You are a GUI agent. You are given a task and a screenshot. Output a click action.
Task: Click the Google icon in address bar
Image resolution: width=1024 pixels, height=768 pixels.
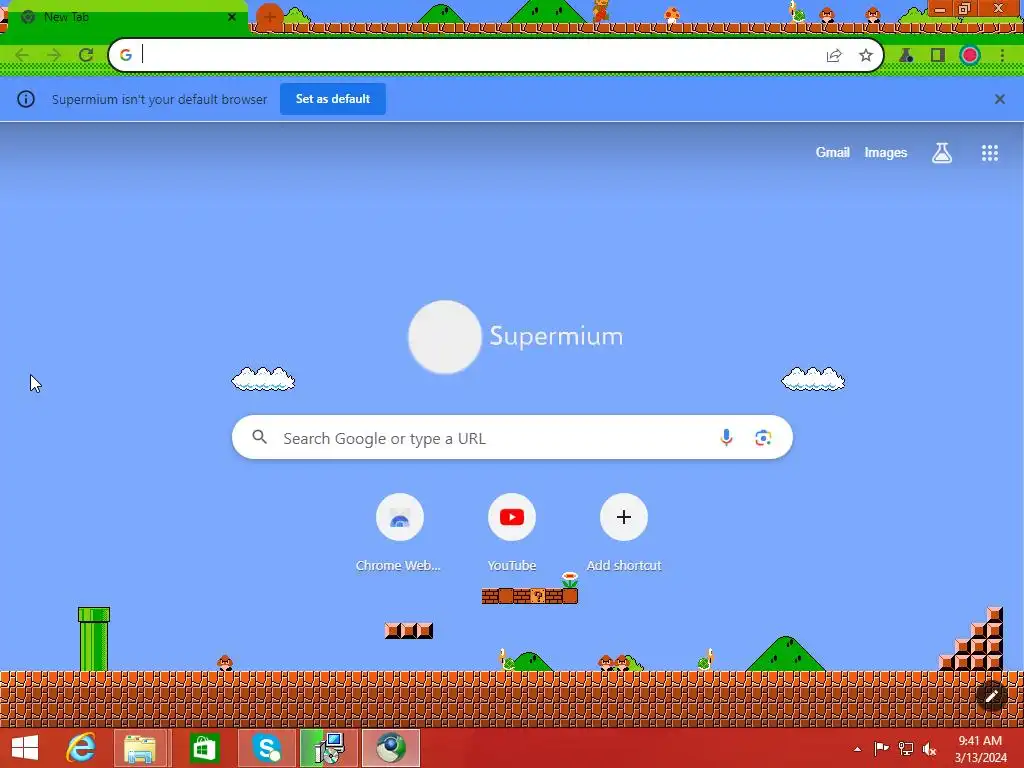click(126, 56)
